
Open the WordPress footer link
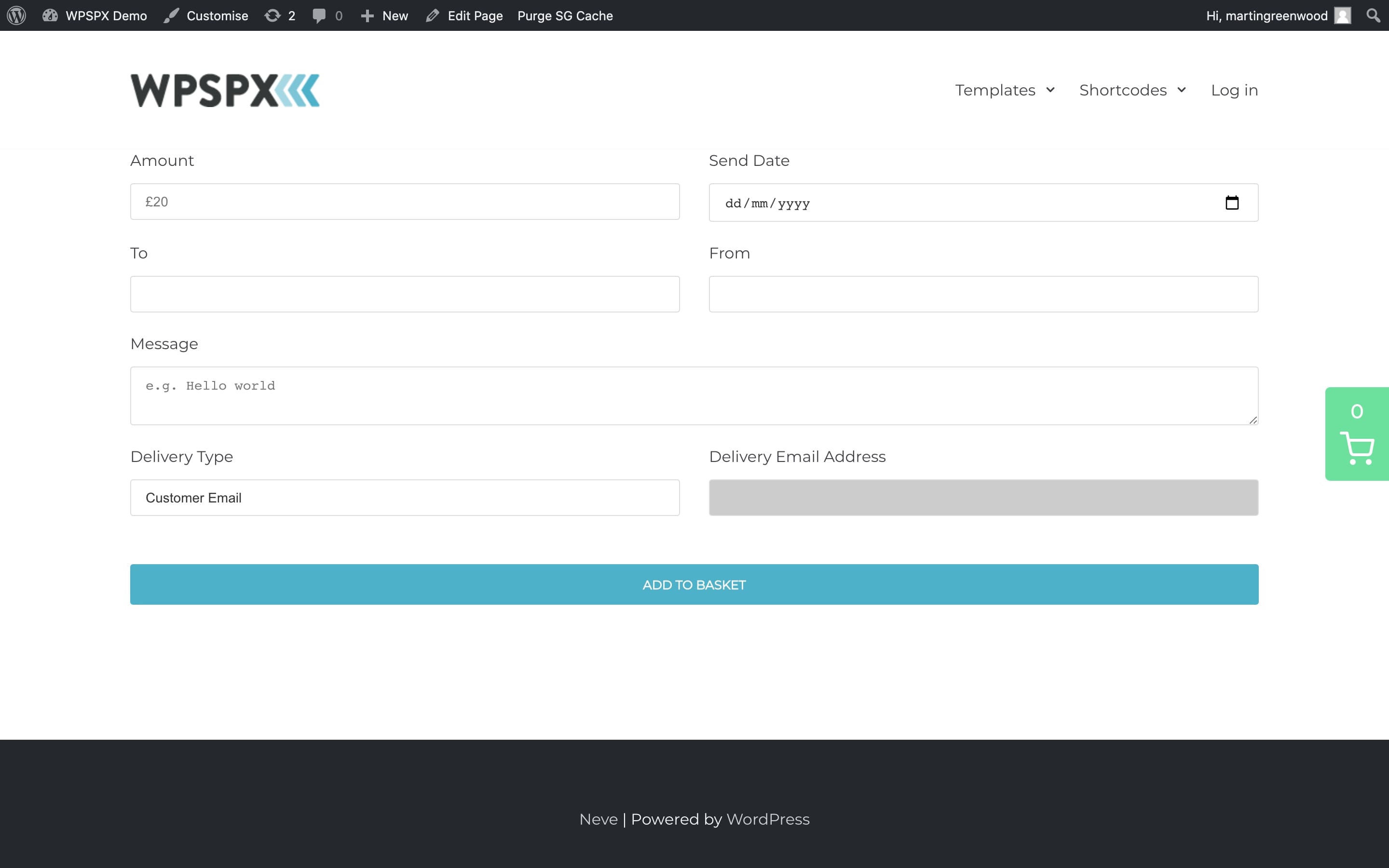[768, 819]
